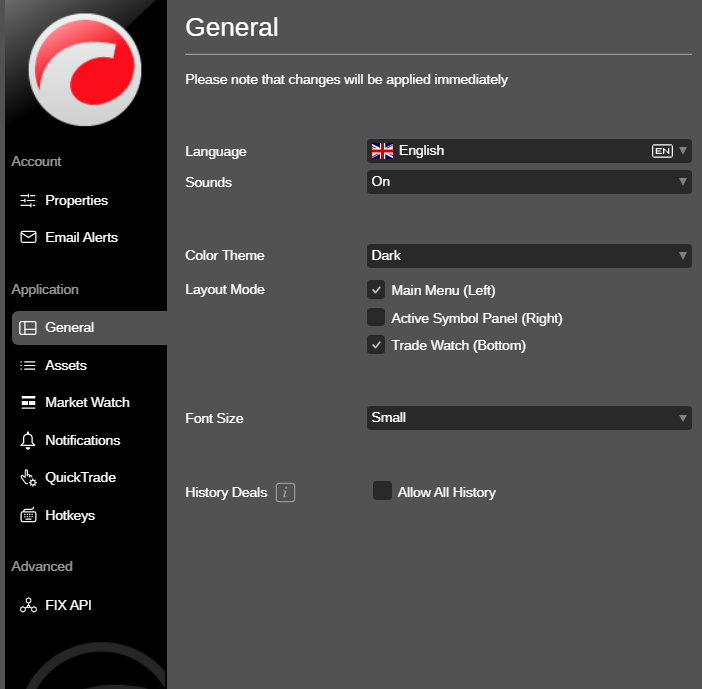Click the Advanced section header
The width and height of the screenshot is (702, 689).
[42, 566]
